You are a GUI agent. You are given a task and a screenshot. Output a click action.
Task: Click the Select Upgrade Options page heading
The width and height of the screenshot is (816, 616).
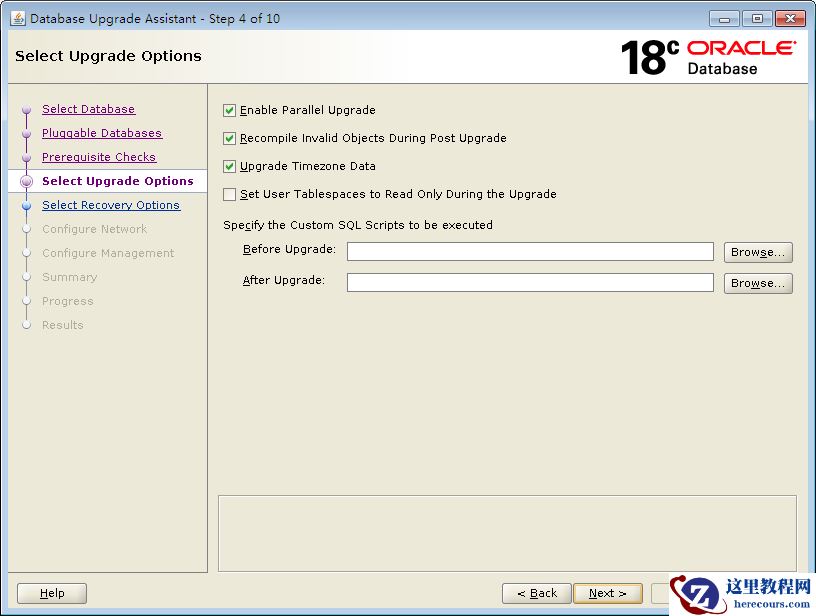[x=108, y=56]
